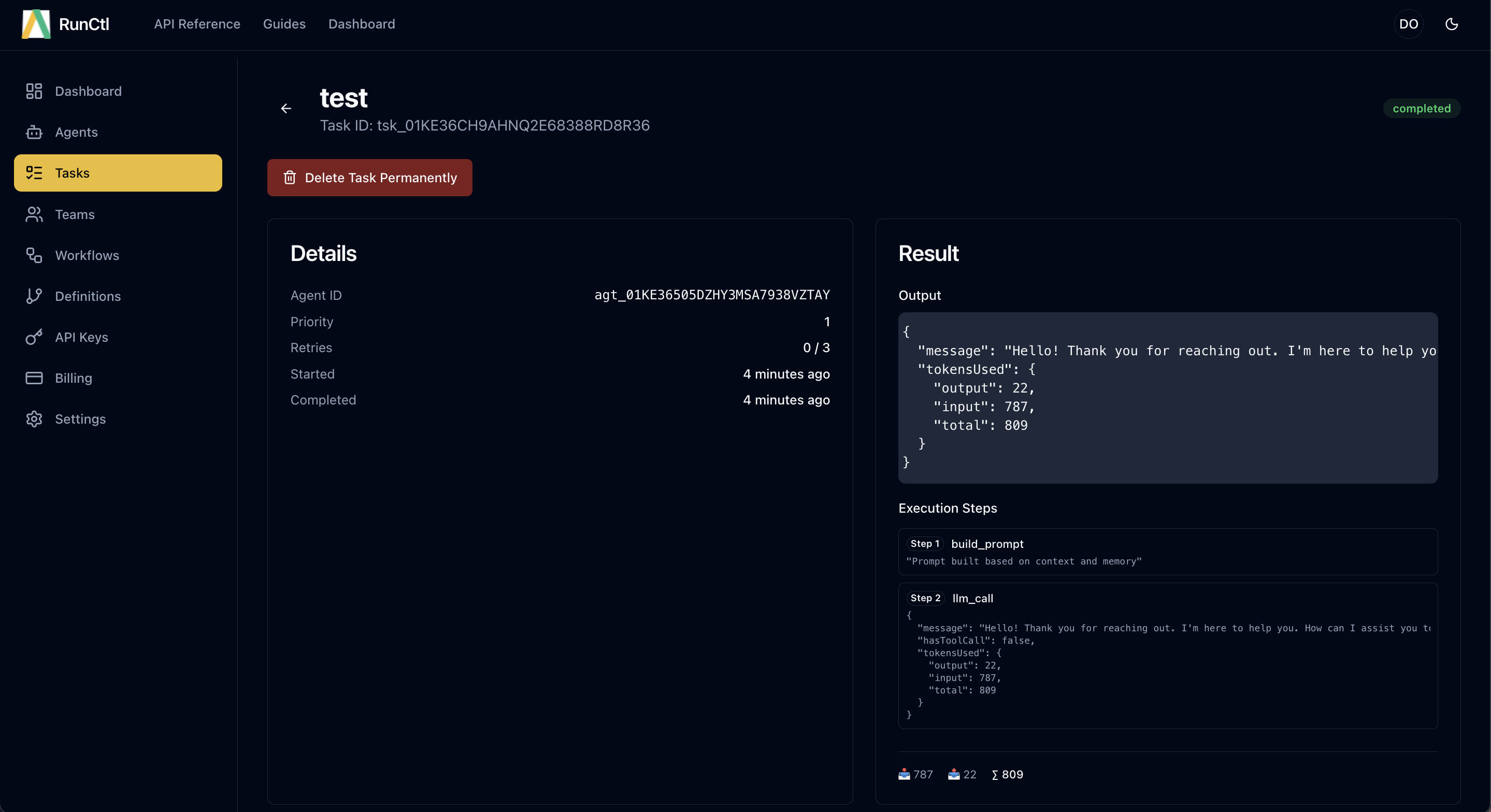Click the Definitions branch icon

34,296
